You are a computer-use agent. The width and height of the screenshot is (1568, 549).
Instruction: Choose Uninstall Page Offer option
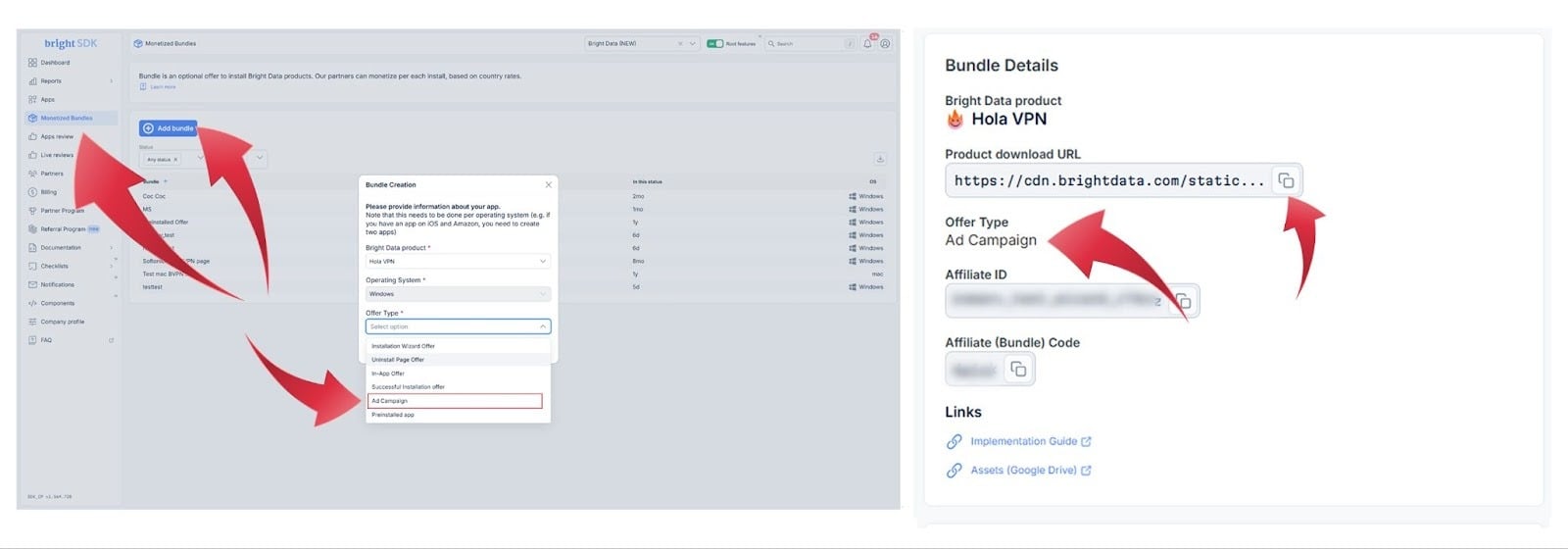click(x=458, y=360)
